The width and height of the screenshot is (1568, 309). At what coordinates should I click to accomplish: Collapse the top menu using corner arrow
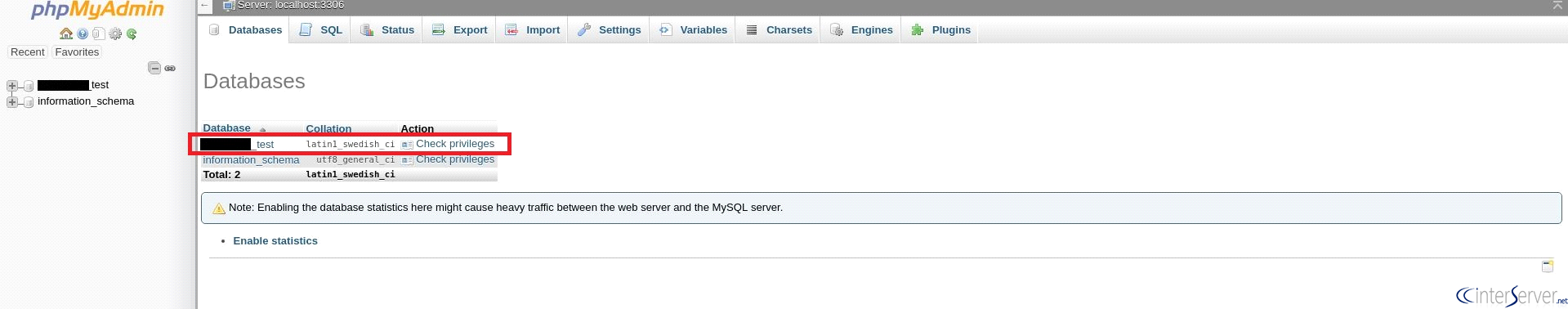[1557, 5]
